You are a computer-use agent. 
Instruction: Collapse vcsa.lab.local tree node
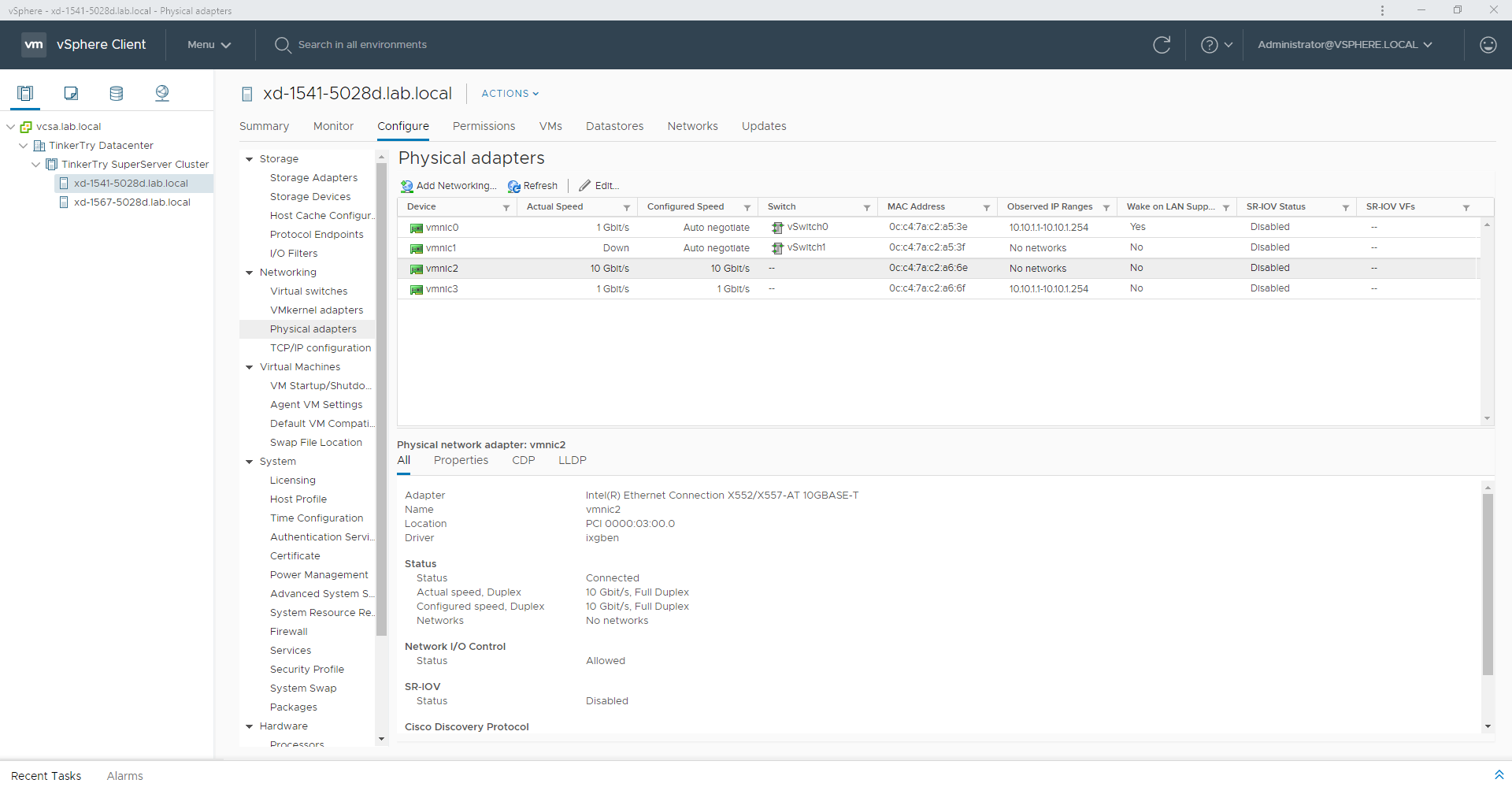(x=10, y=127)
